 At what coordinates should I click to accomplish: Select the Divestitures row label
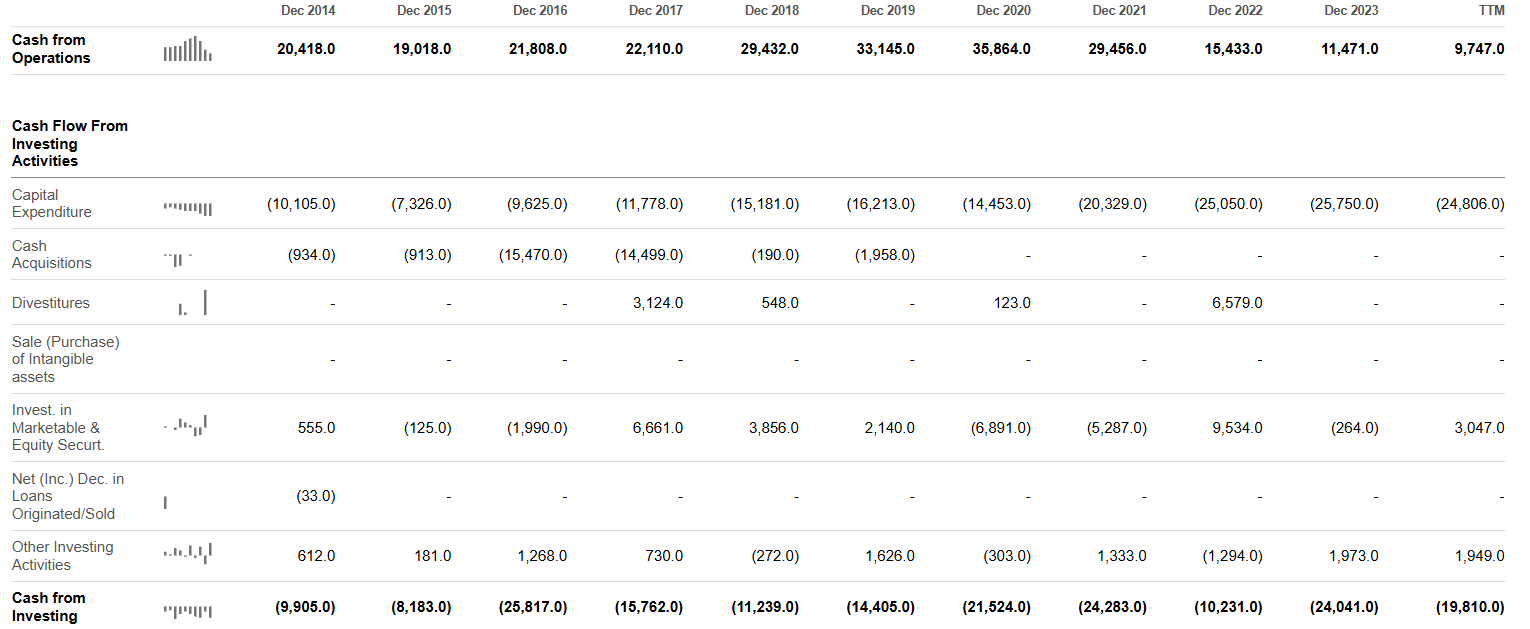pos(51,303)
